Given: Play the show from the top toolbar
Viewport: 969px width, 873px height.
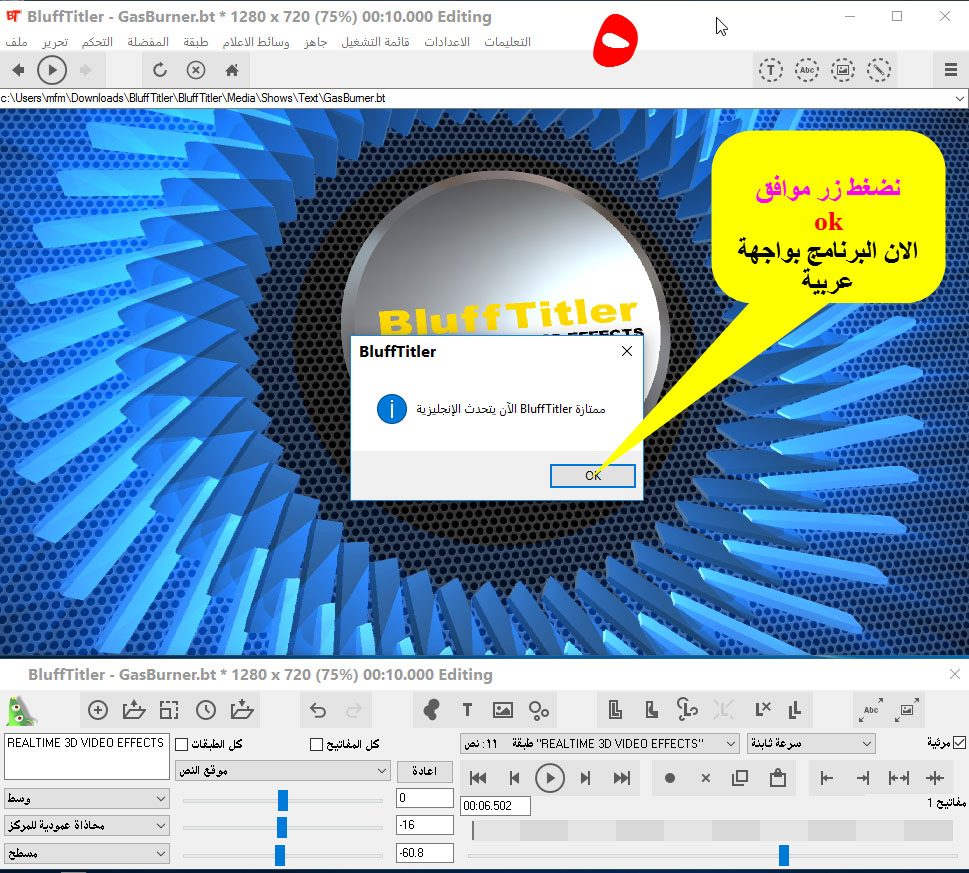Looking at the screenshot, I should point(52,70).
